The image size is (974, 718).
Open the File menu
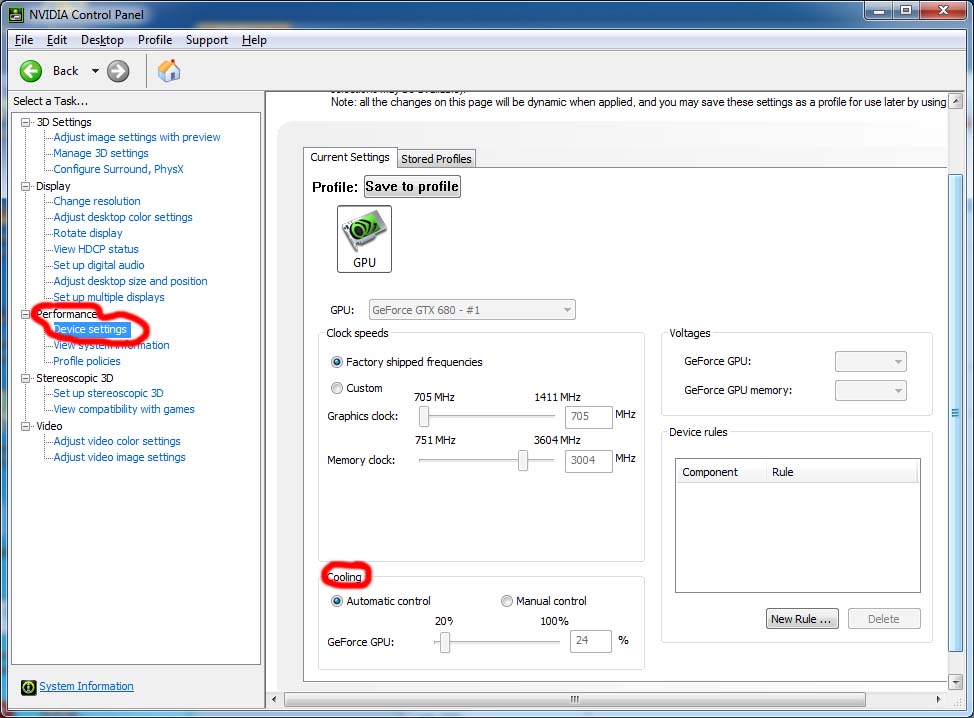point(24,40)
